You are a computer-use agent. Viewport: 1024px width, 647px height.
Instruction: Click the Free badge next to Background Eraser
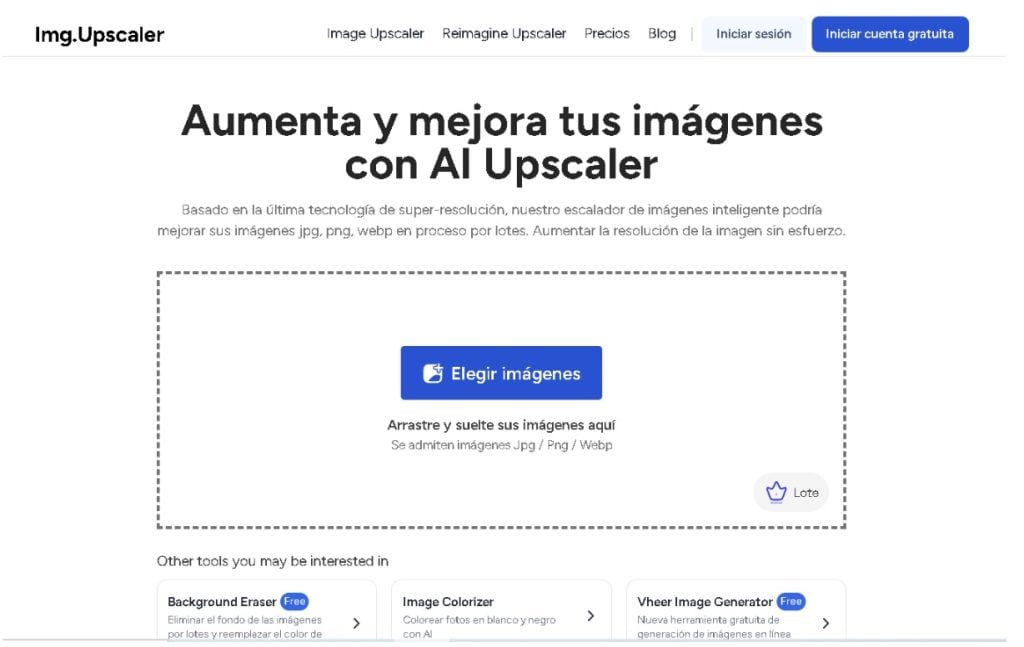click(x=294, y=602)
